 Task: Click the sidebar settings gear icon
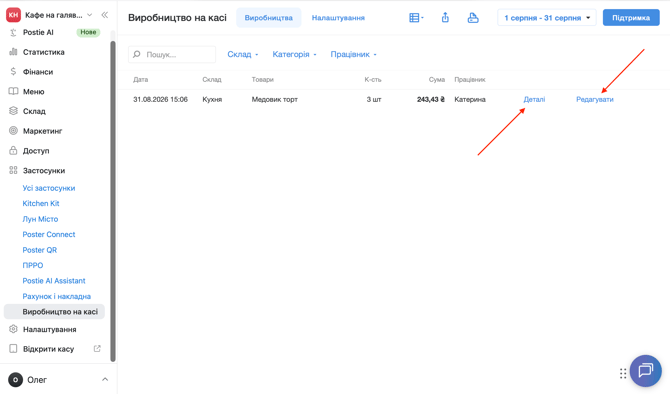tap(13, 329)
